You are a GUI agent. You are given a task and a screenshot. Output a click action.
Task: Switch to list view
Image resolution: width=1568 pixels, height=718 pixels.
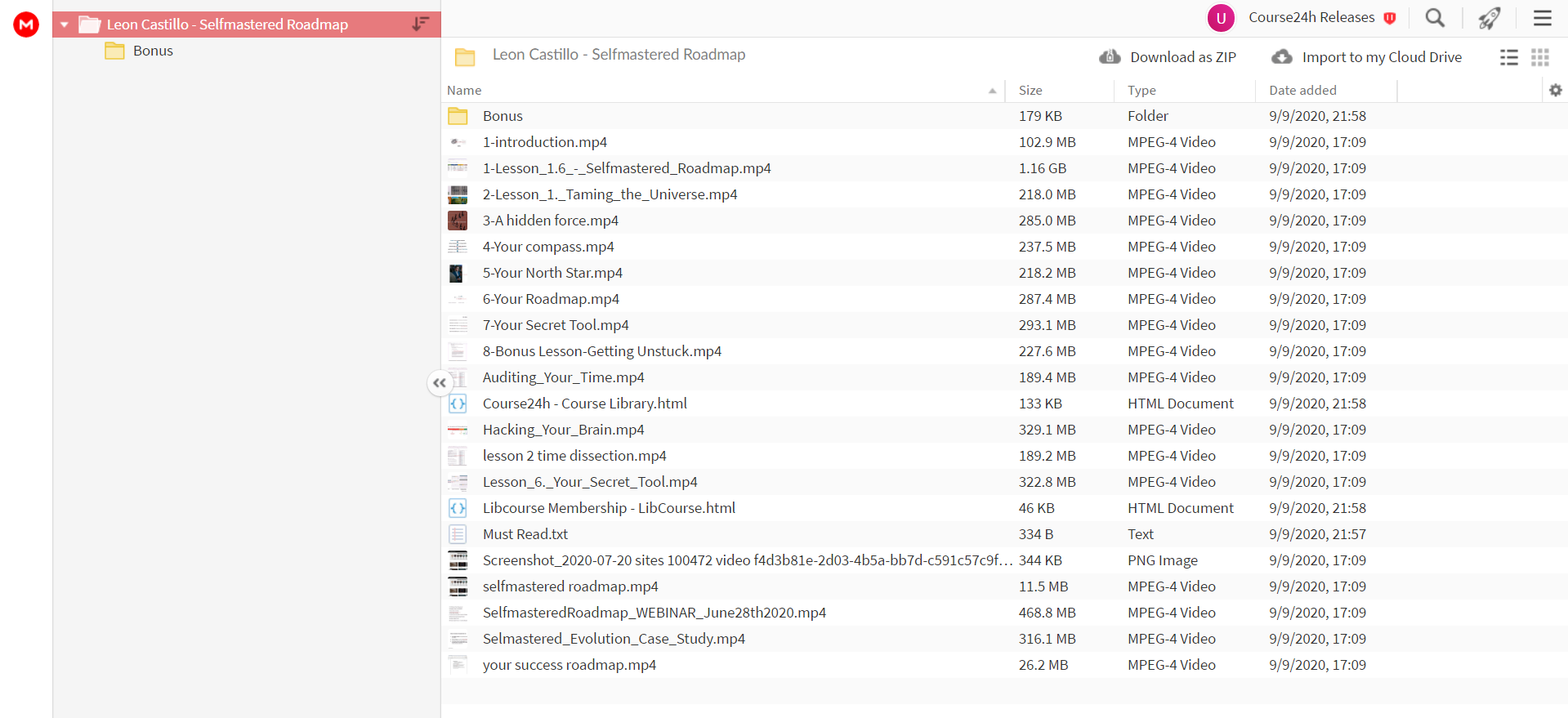coord(1509,57)
